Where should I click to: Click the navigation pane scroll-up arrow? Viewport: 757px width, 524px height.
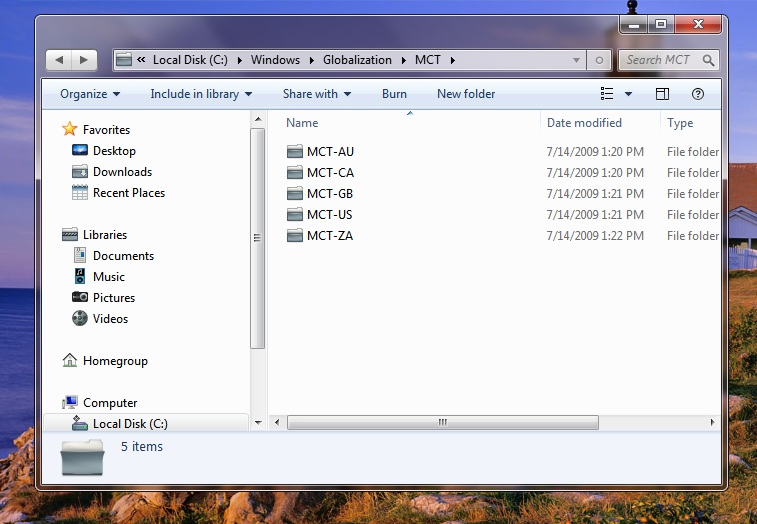258,119
